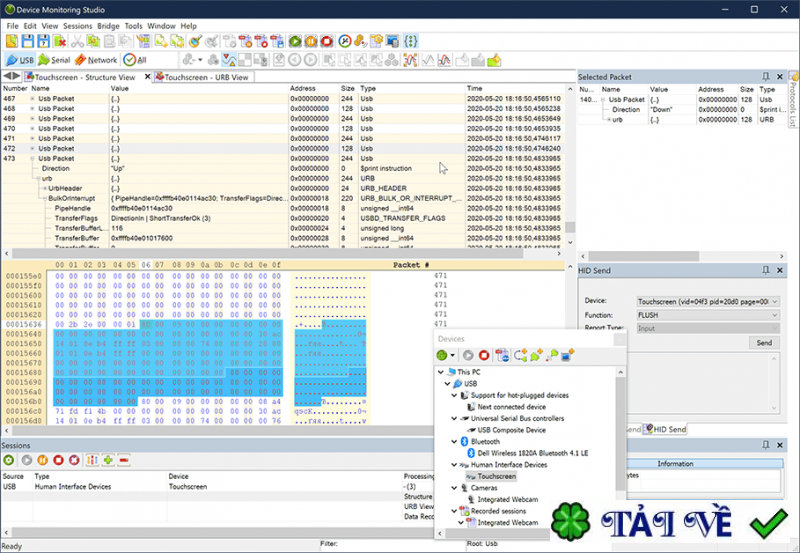Select Usb Packet row number 470
Image resolution: width=800 pixels, height=553 pixels.
point(56,129)
